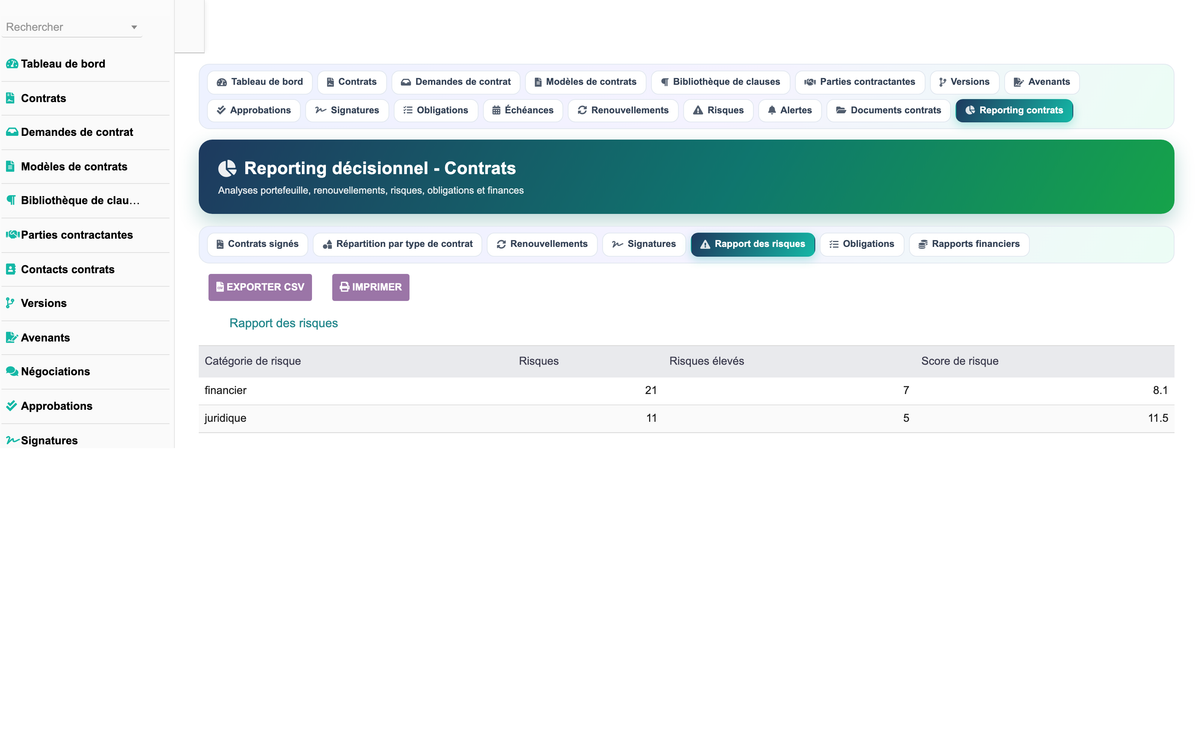Screen dimensions: 1200x743
Task: Switch to the Contrats top tab
Action: pos(352,82)
